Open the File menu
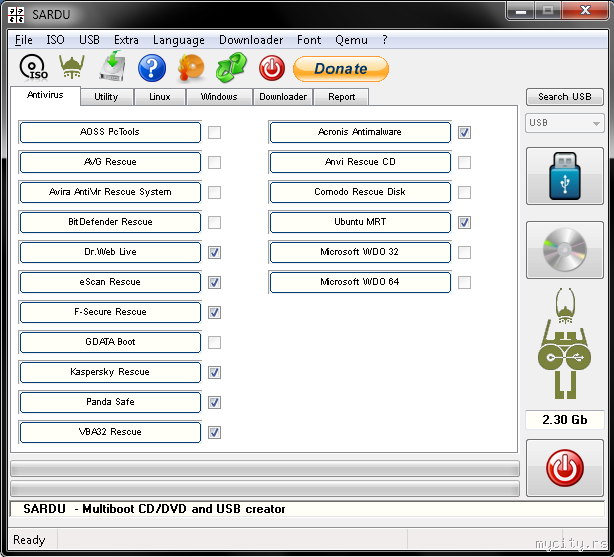The height and width of the screenshot is (557, 614). 24,40
